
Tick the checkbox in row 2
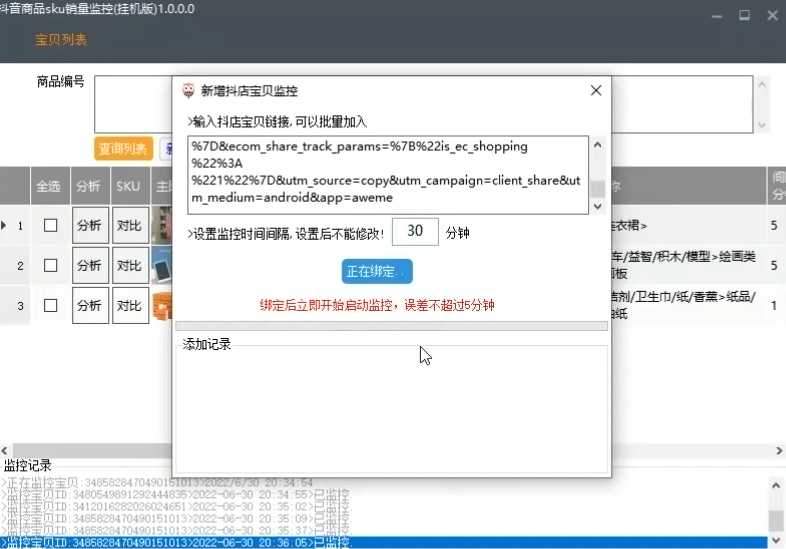pyautogui.click(x=50, y=265)
